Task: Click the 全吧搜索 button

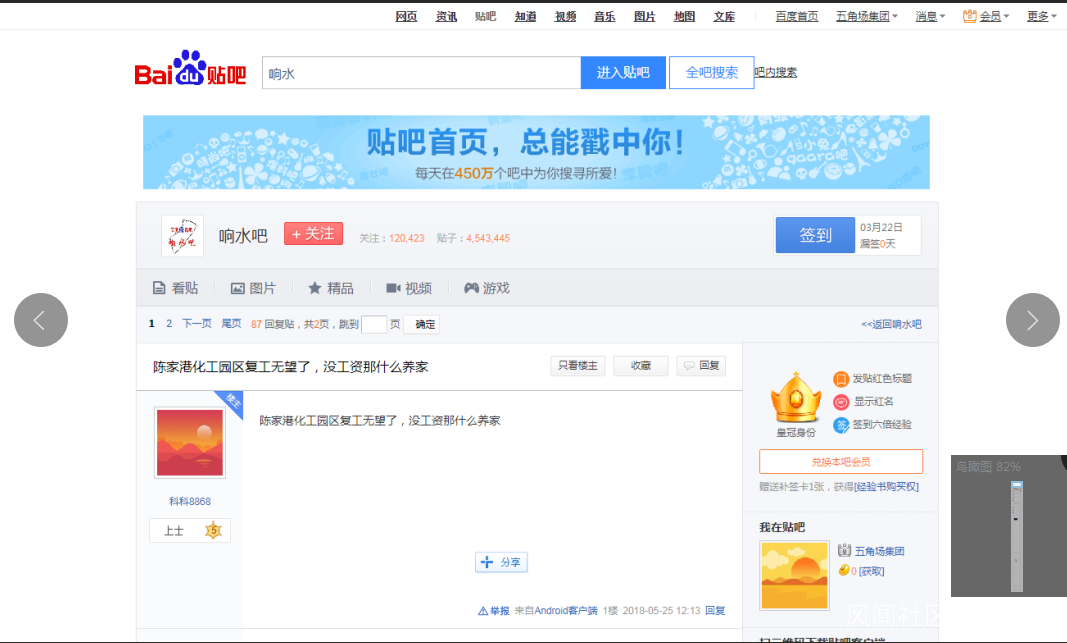Action: 711,72
